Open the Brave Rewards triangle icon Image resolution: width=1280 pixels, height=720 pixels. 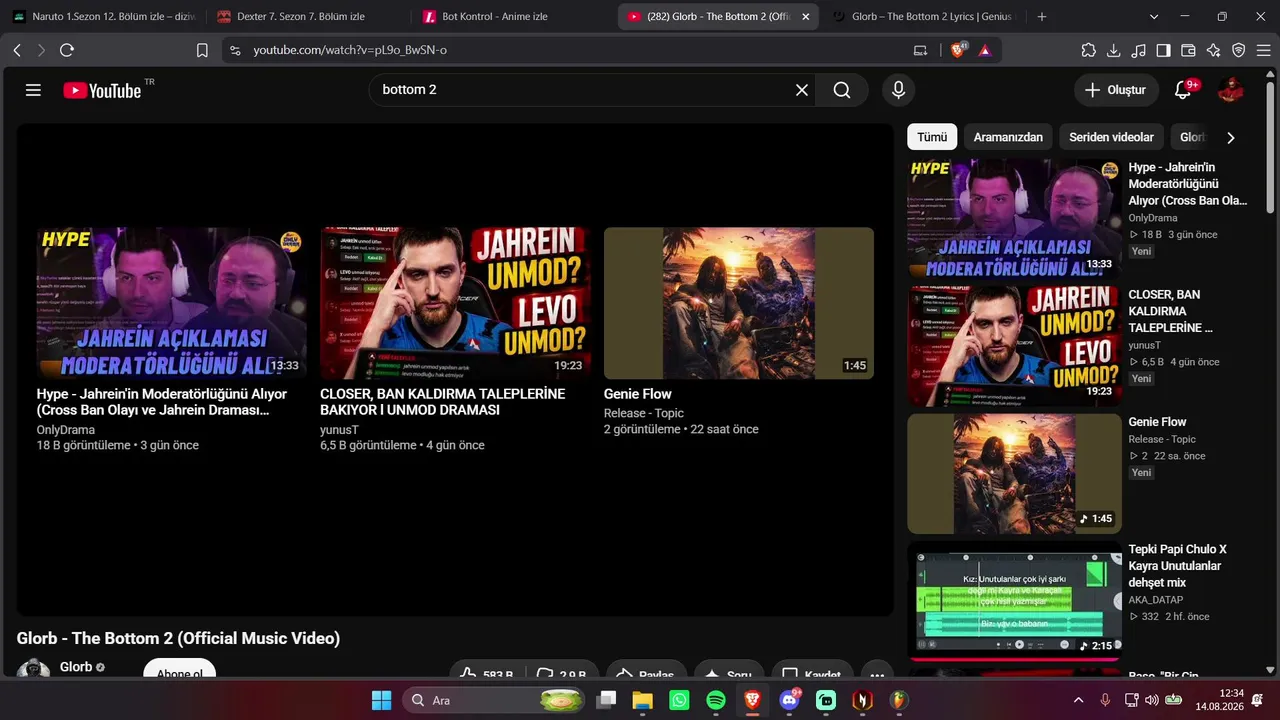(x=985, y=50)
